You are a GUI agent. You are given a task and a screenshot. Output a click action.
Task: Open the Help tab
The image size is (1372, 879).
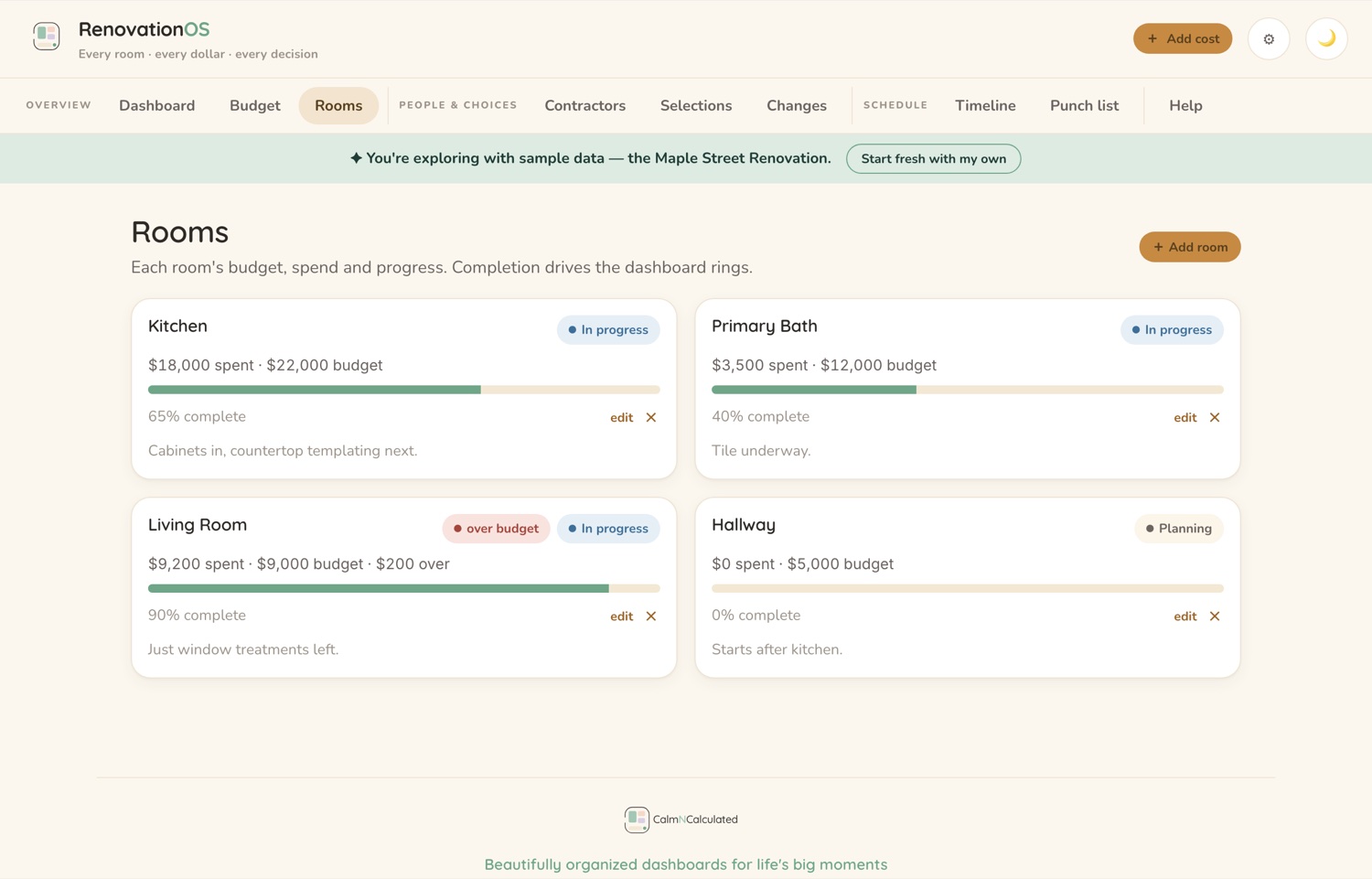click(1185, 105)
